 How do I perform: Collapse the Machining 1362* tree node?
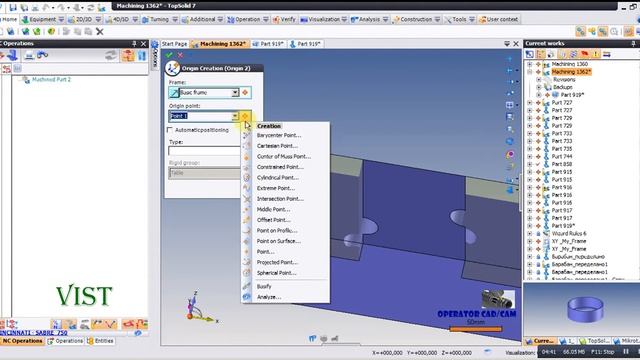[x=529, y=72]
